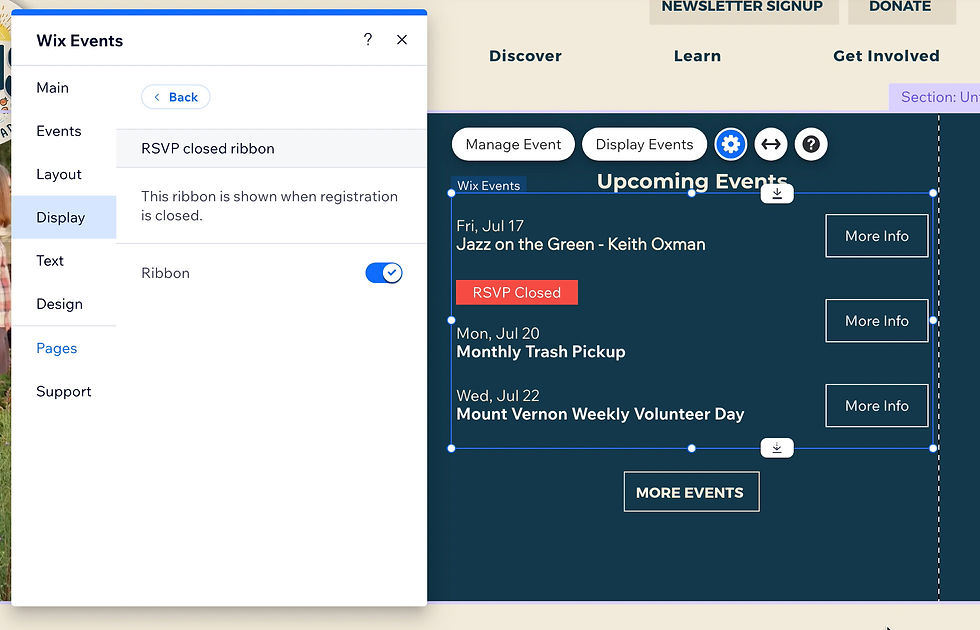The image size is (980, 630).
Task: Click More Info for Monthly Trash Pickup
Action: click(x=877, y=321)
